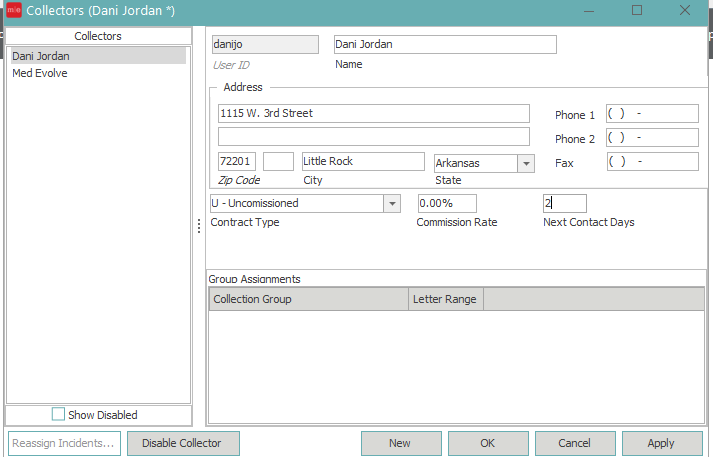Viewport: 713px width, 457px height.
Task: Click the New button
Action: pyautogui.click(x=400, y=443)
